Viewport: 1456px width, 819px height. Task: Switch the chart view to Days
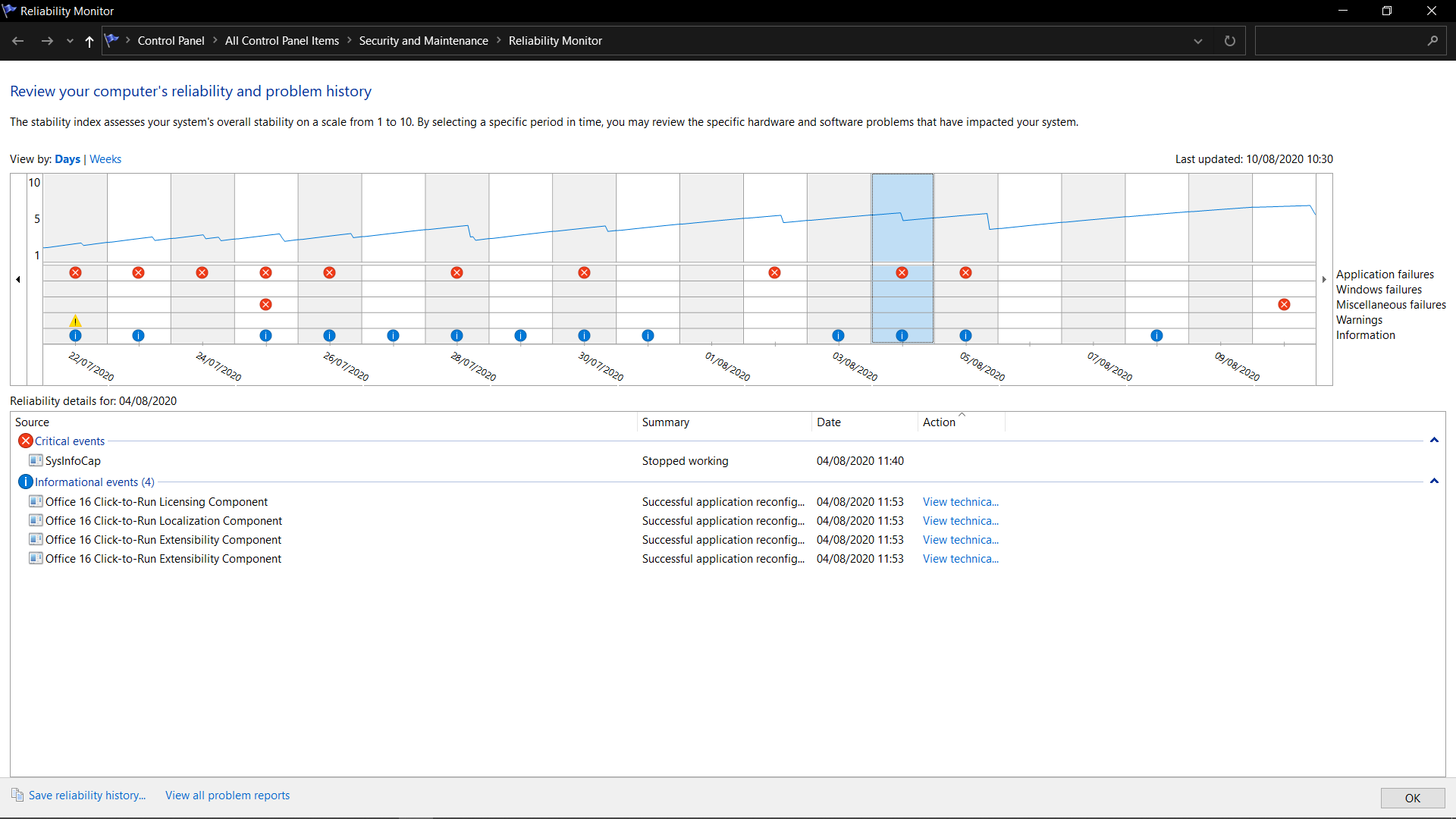click(67, 159)
